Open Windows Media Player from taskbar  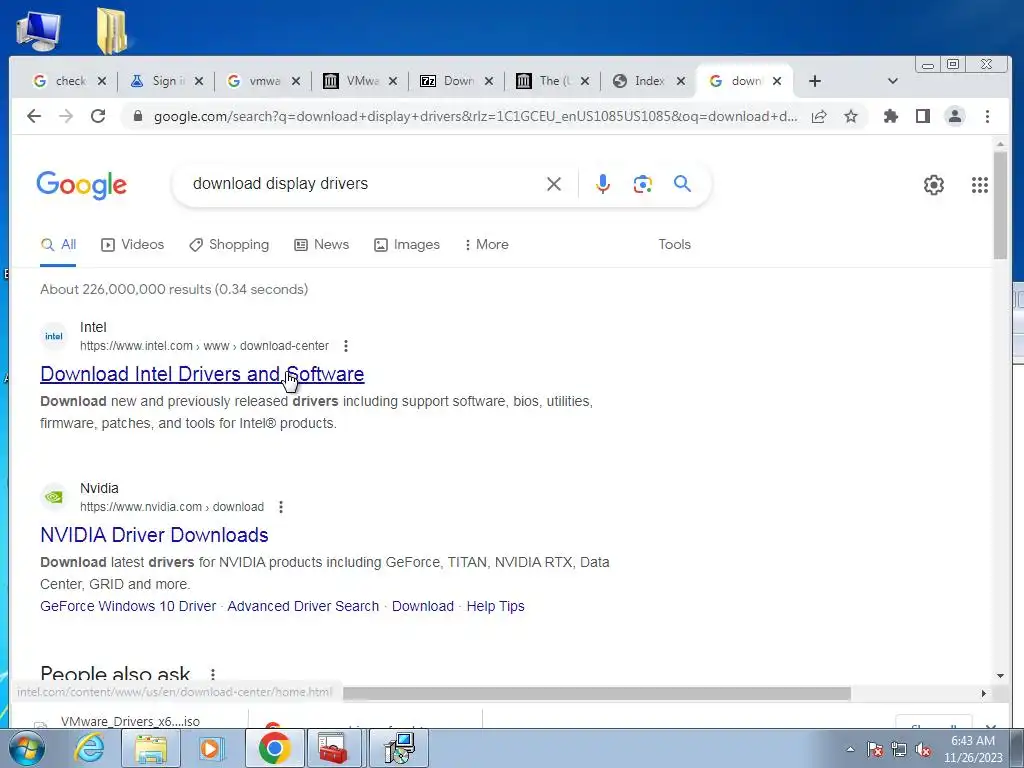point(210,748)
